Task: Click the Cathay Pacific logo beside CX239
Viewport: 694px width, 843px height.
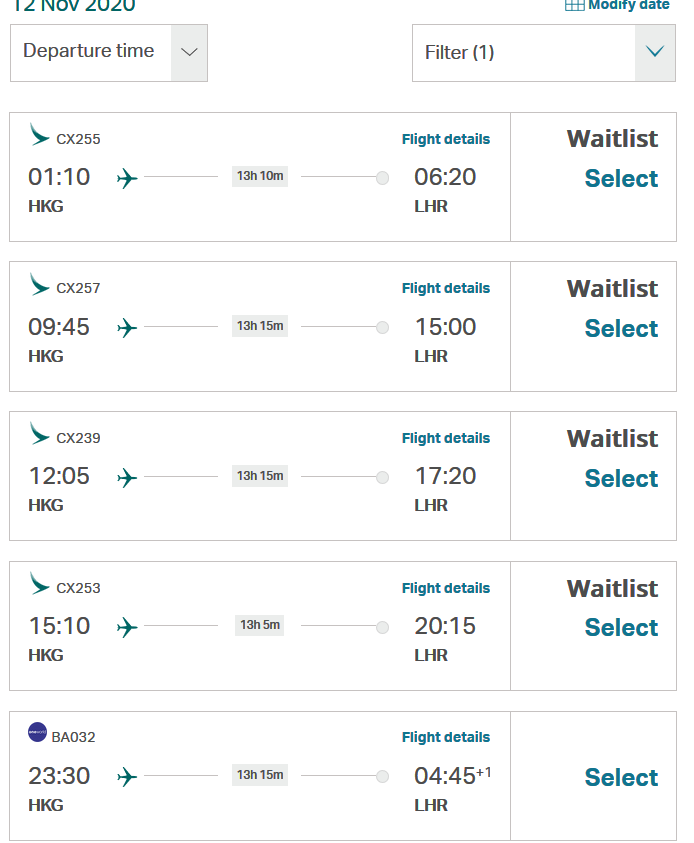Action: click(x=40, y=434)
